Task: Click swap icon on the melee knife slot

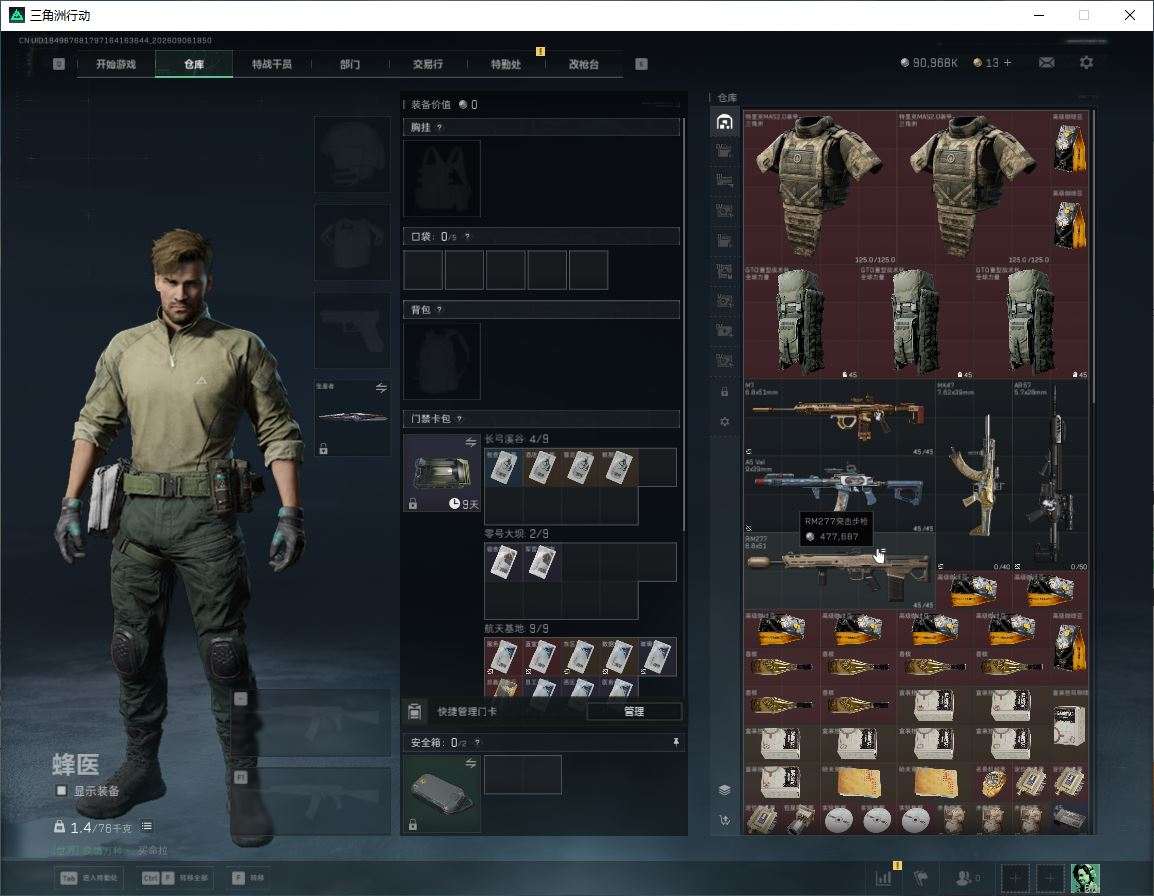Action: [381, 388]
